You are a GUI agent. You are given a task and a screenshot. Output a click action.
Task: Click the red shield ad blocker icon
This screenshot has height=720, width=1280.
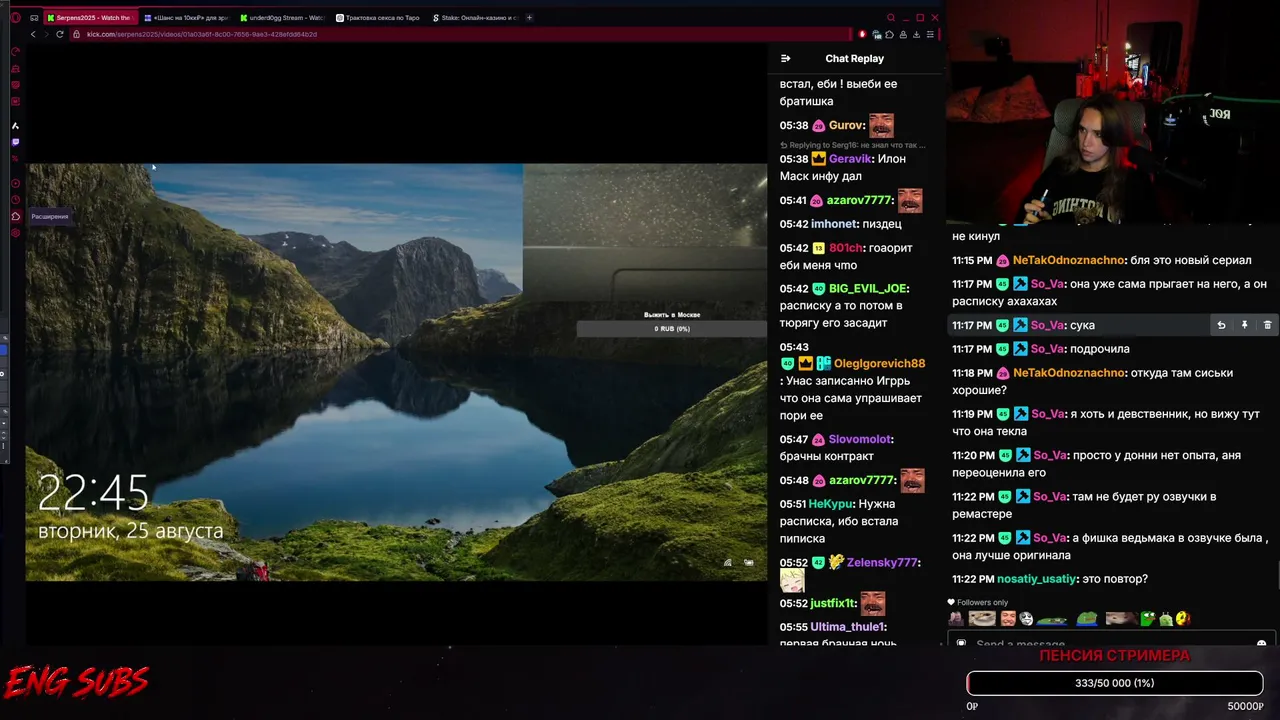(862, 34)
